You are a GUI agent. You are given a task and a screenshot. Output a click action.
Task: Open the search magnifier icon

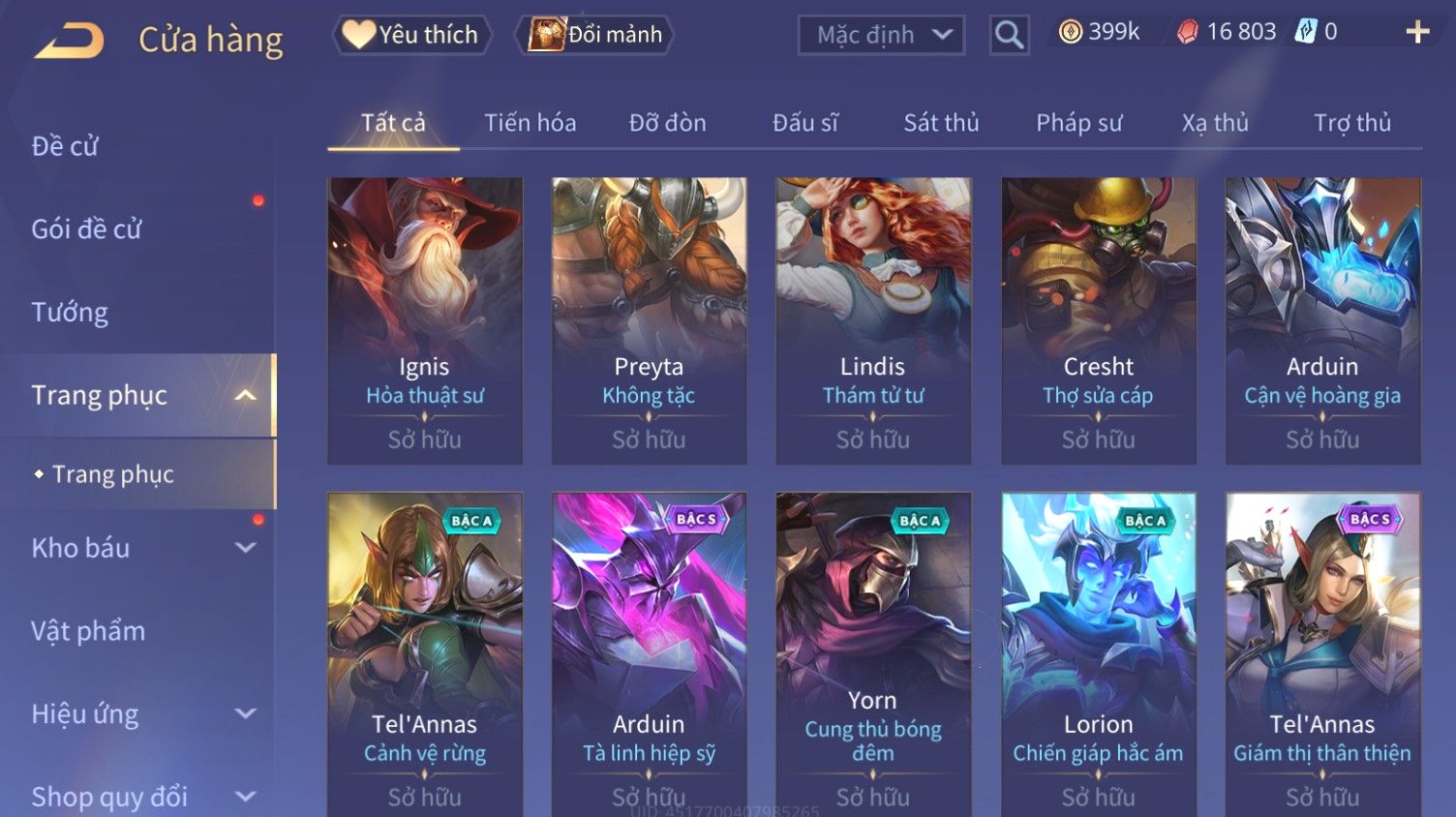(1009, 35)
